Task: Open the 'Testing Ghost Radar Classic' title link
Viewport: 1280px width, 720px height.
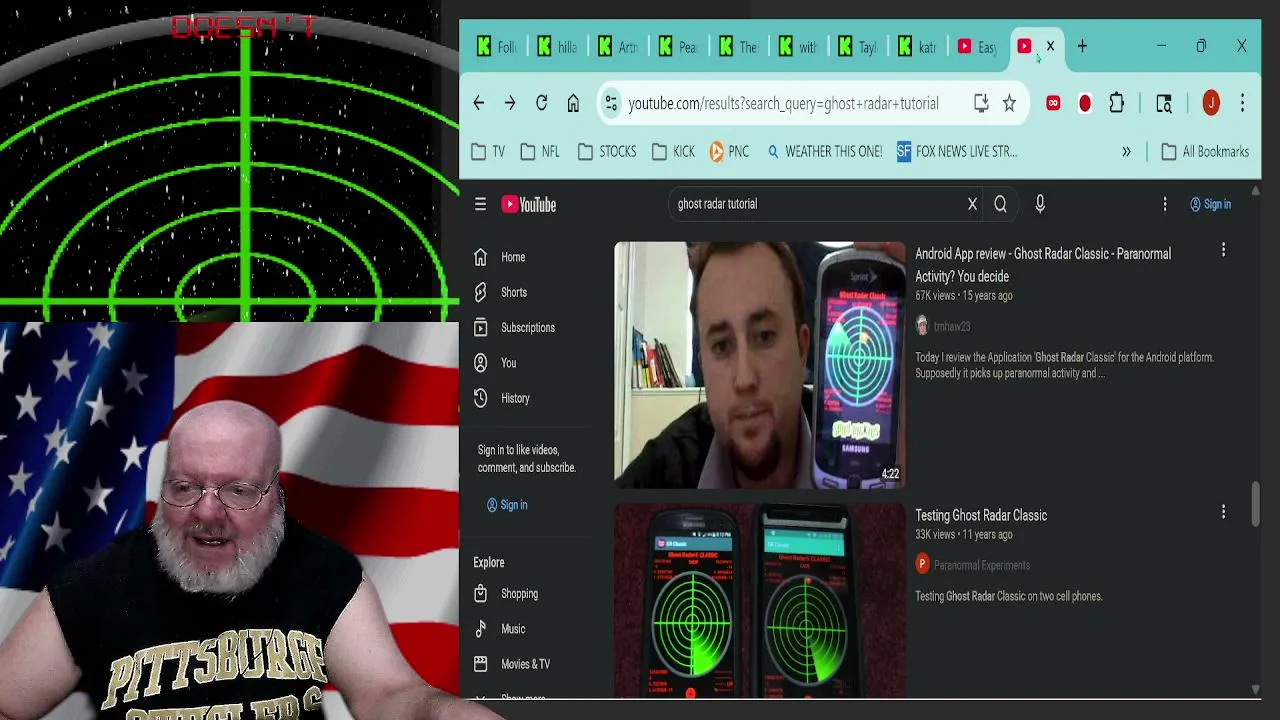Action: coord(981,515)
